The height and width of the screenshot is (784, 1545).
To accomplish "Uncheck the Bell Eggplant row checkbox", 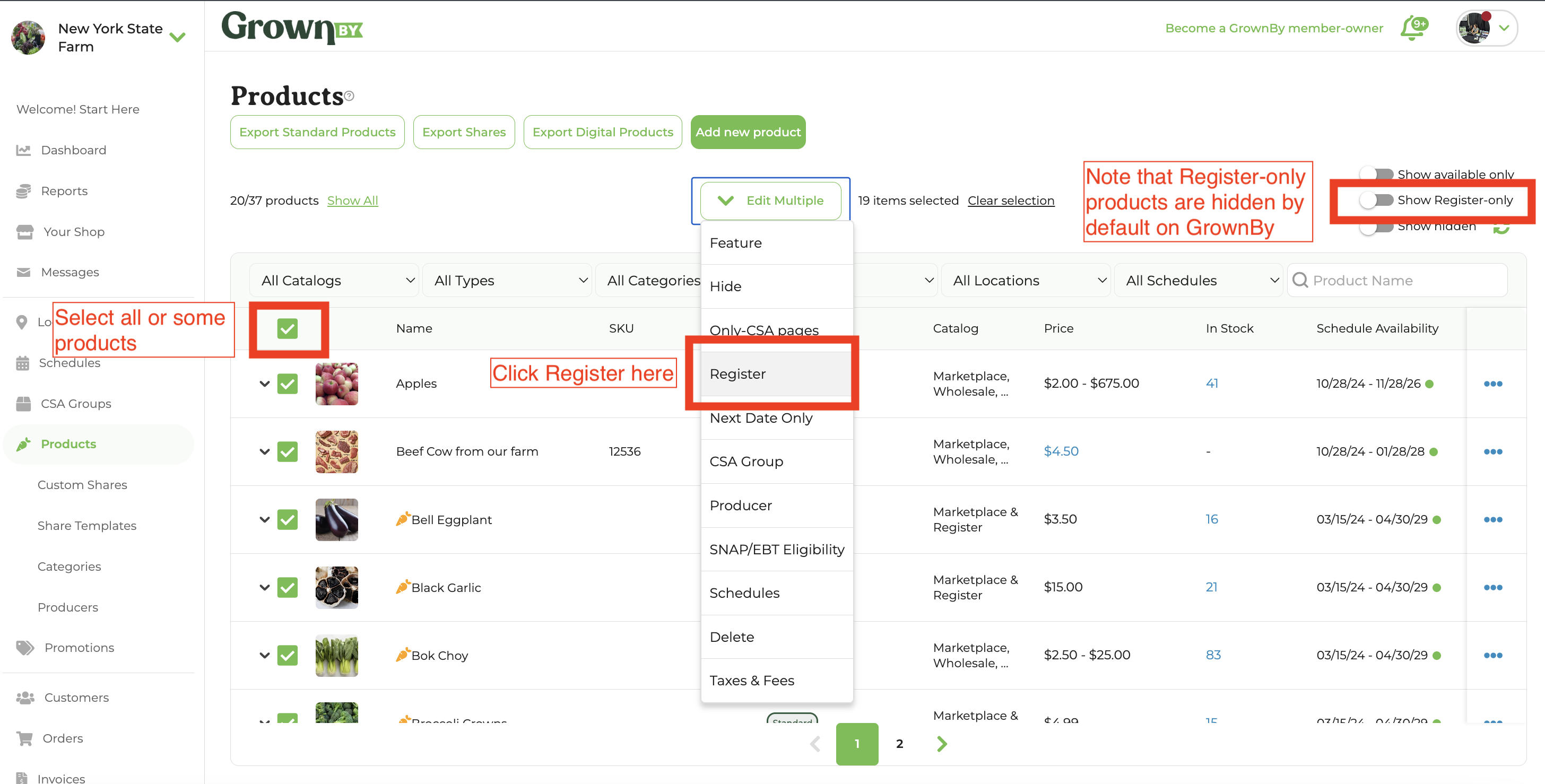I will pos(287,519).
